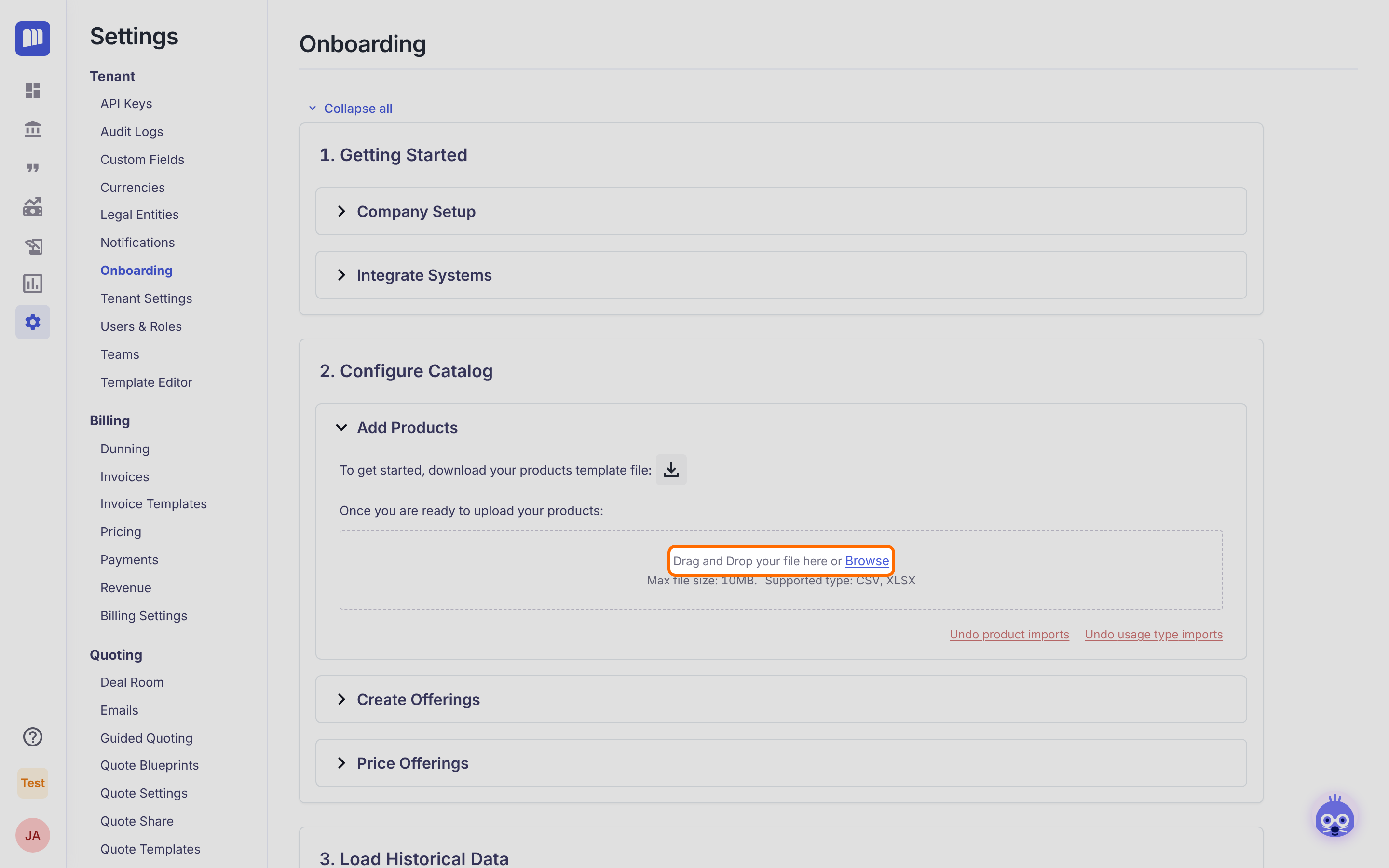1389x868 pixels.
Task: Click the Test environment badge
Action: coord(33,783)
